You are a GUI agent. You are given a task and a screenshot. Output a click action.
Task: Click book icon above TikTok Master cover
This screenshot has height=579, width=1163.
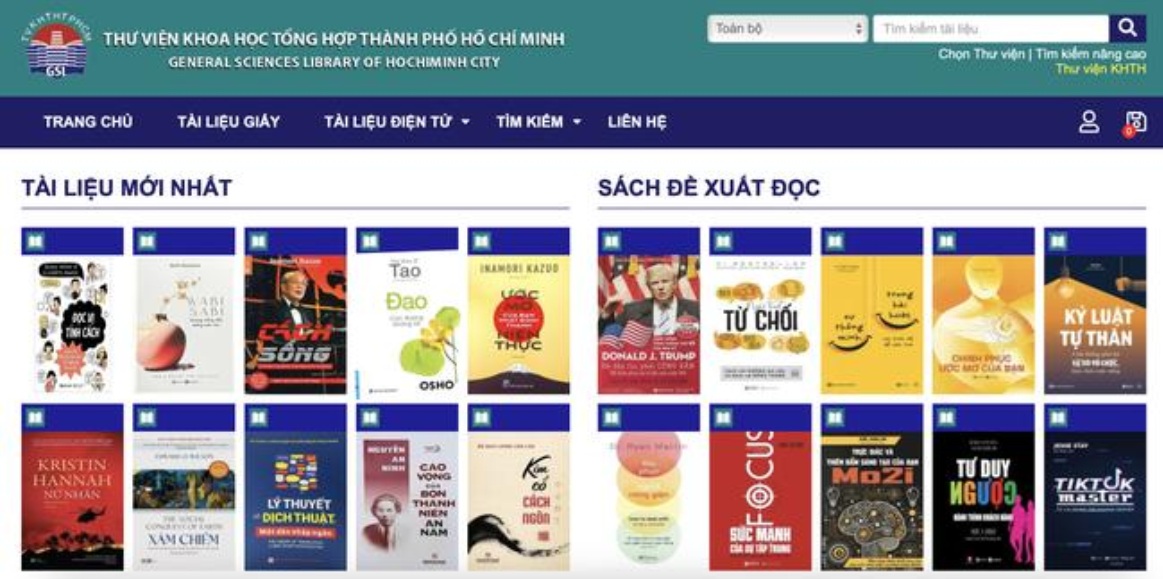click(x=1058, y=418)
